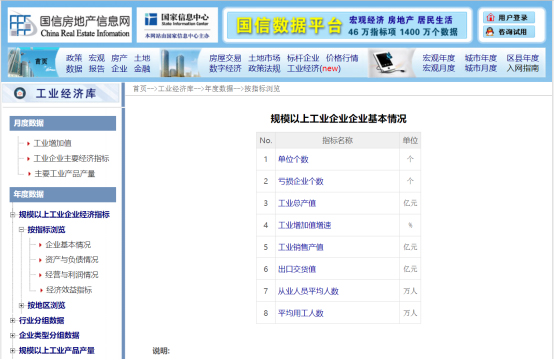Open 城市年度 data link

click(481, 58)
